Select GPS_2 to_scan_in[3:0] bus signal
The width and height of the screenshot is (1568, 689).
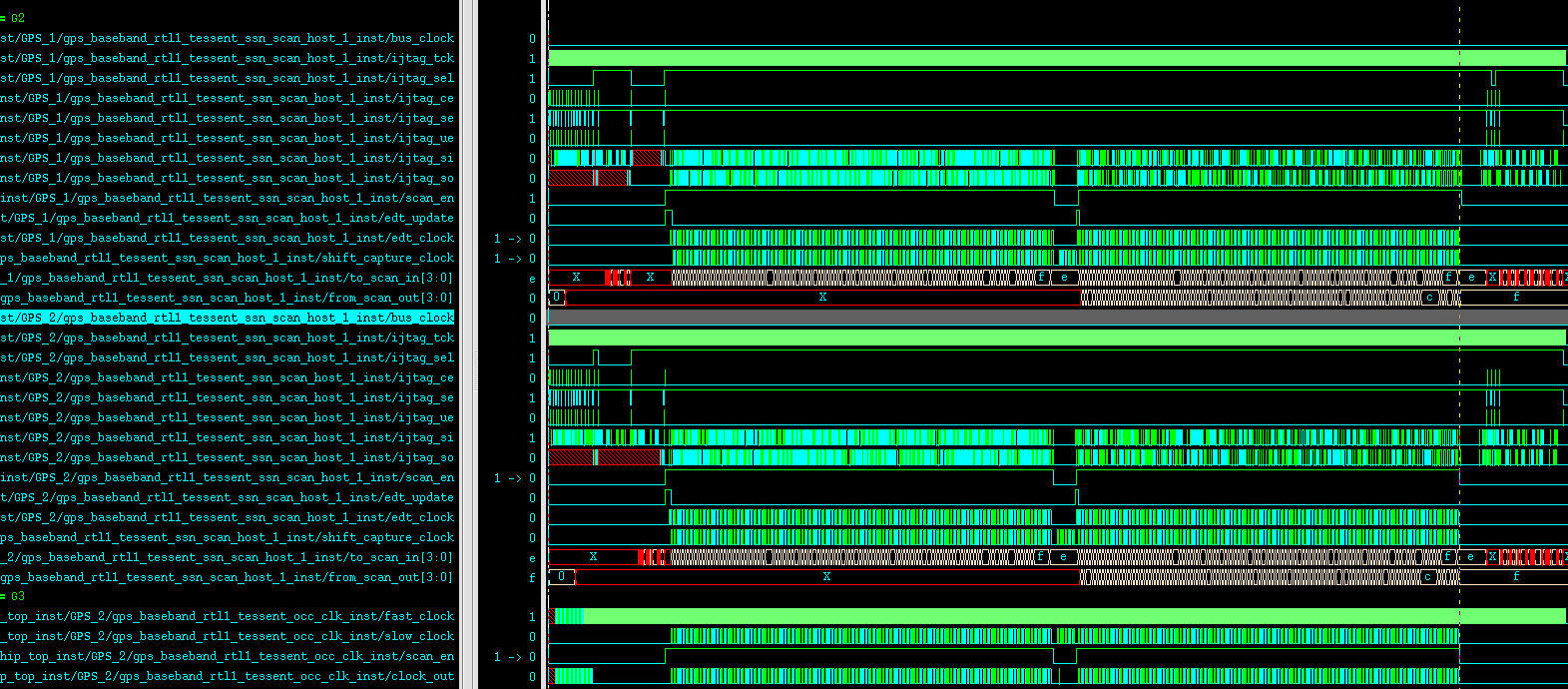[x=228, y=557]
